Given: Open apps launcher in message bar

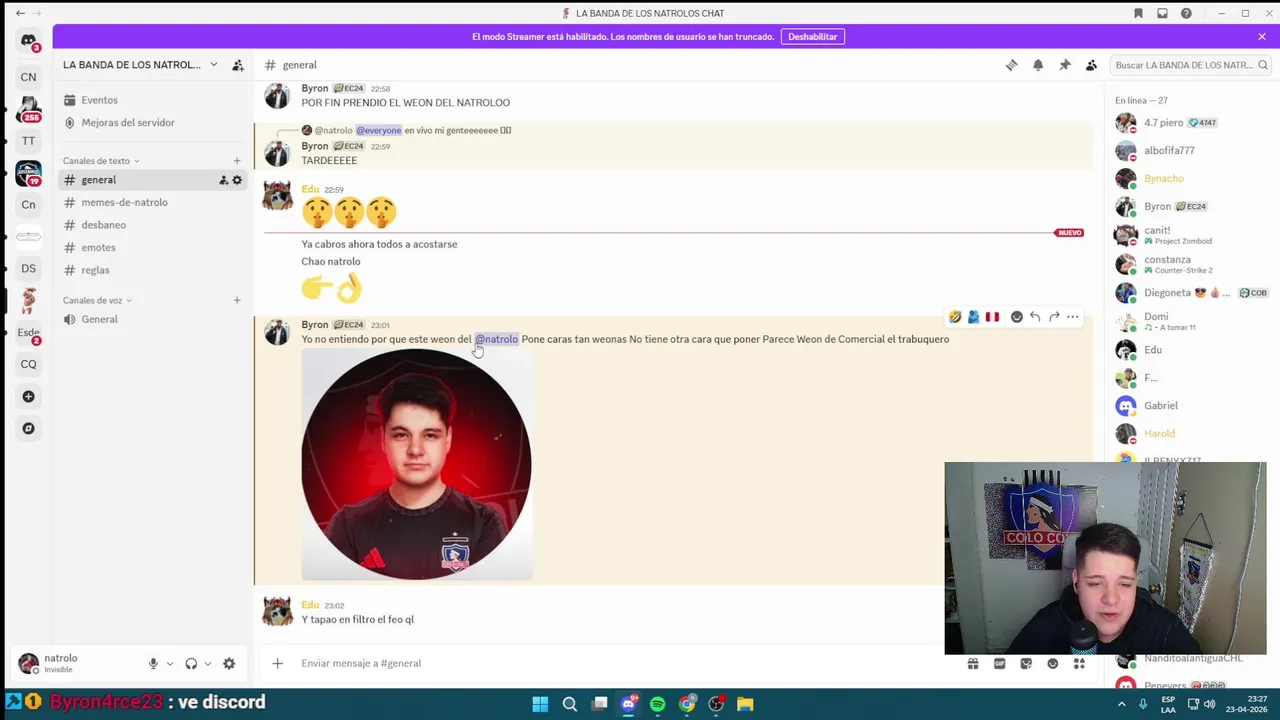Looking at the screenshot, I should click(x=1079, y=663).
